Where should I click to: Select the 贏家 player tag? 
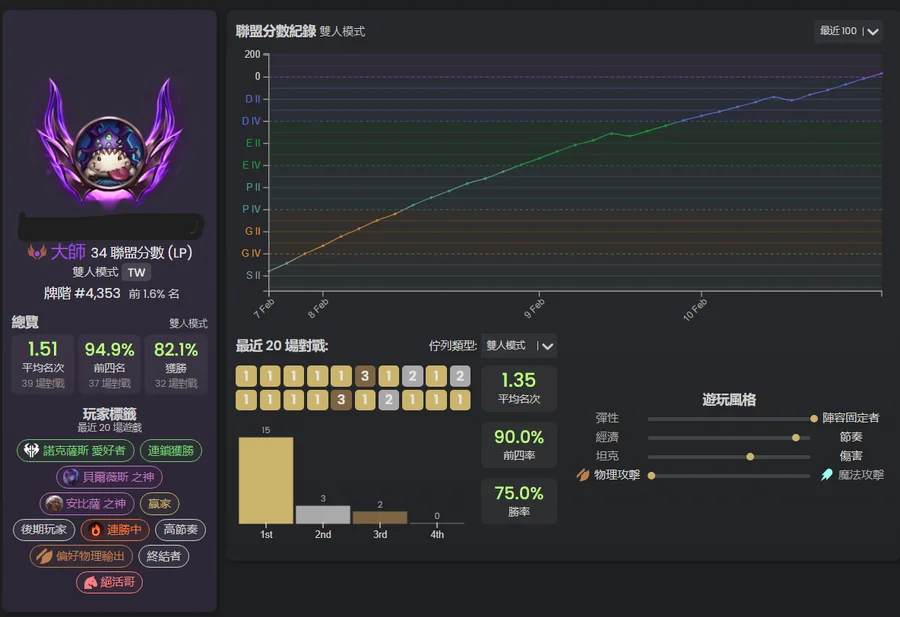[x=159, y=503]
